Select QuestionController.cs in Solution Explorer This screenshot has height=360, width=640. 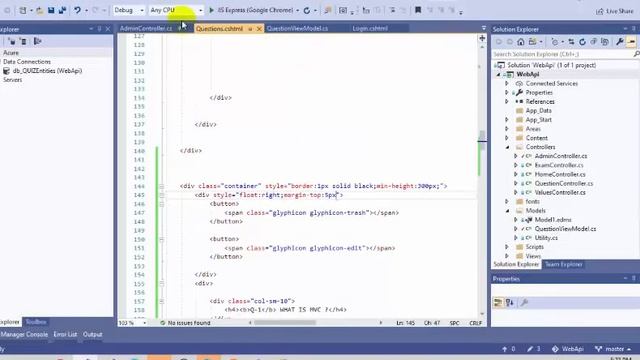pyautogui.click(x=564, y=183)
